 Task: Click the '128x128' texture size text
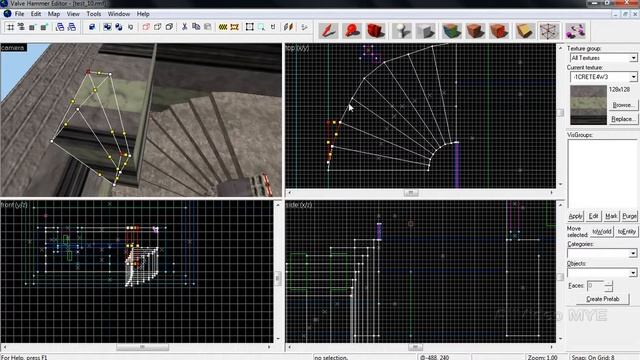click(x=619, y=89)
